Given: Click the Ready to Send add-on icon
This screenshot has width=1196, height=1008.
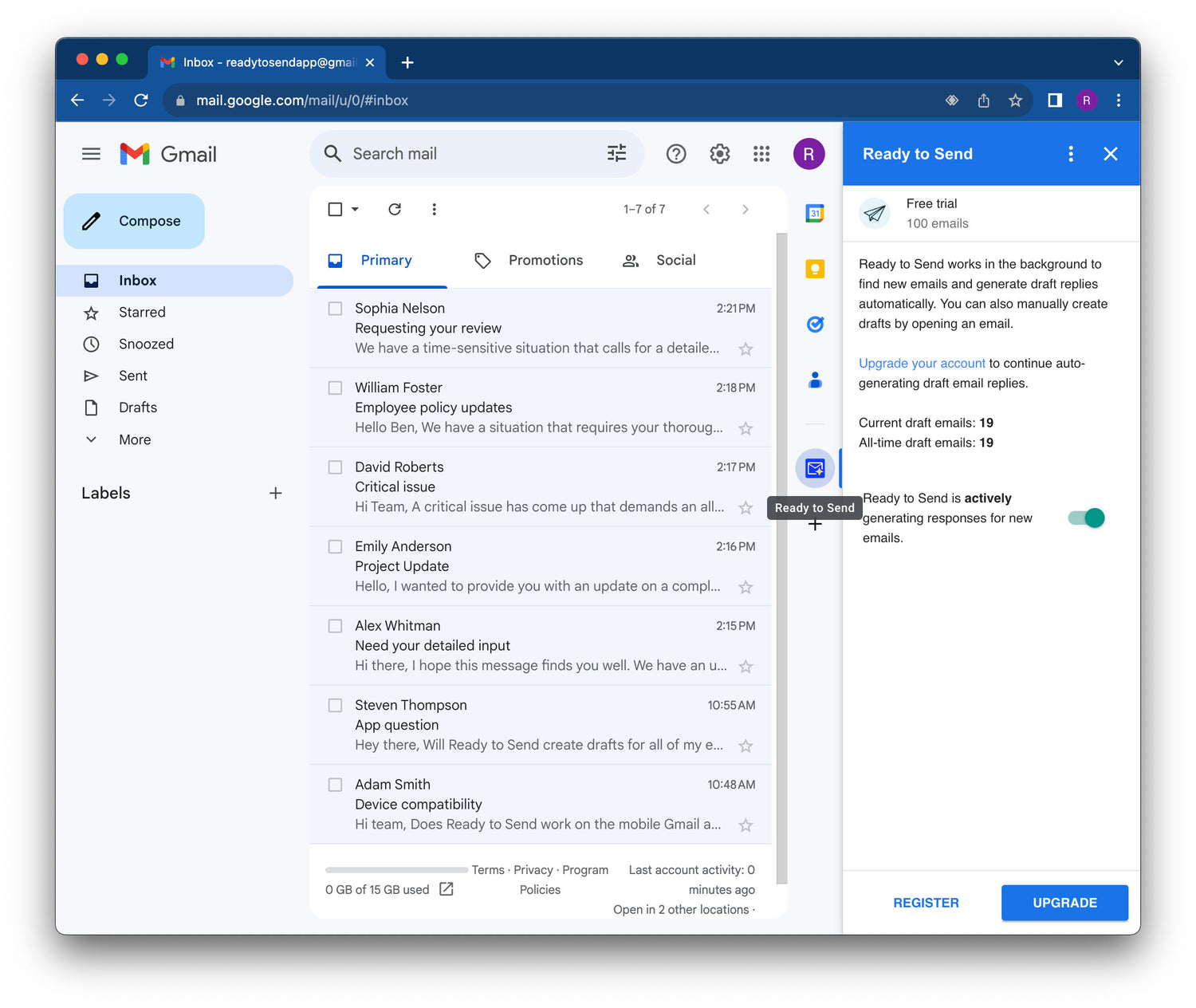Looking at the screenshot, I should pos(814,468).
